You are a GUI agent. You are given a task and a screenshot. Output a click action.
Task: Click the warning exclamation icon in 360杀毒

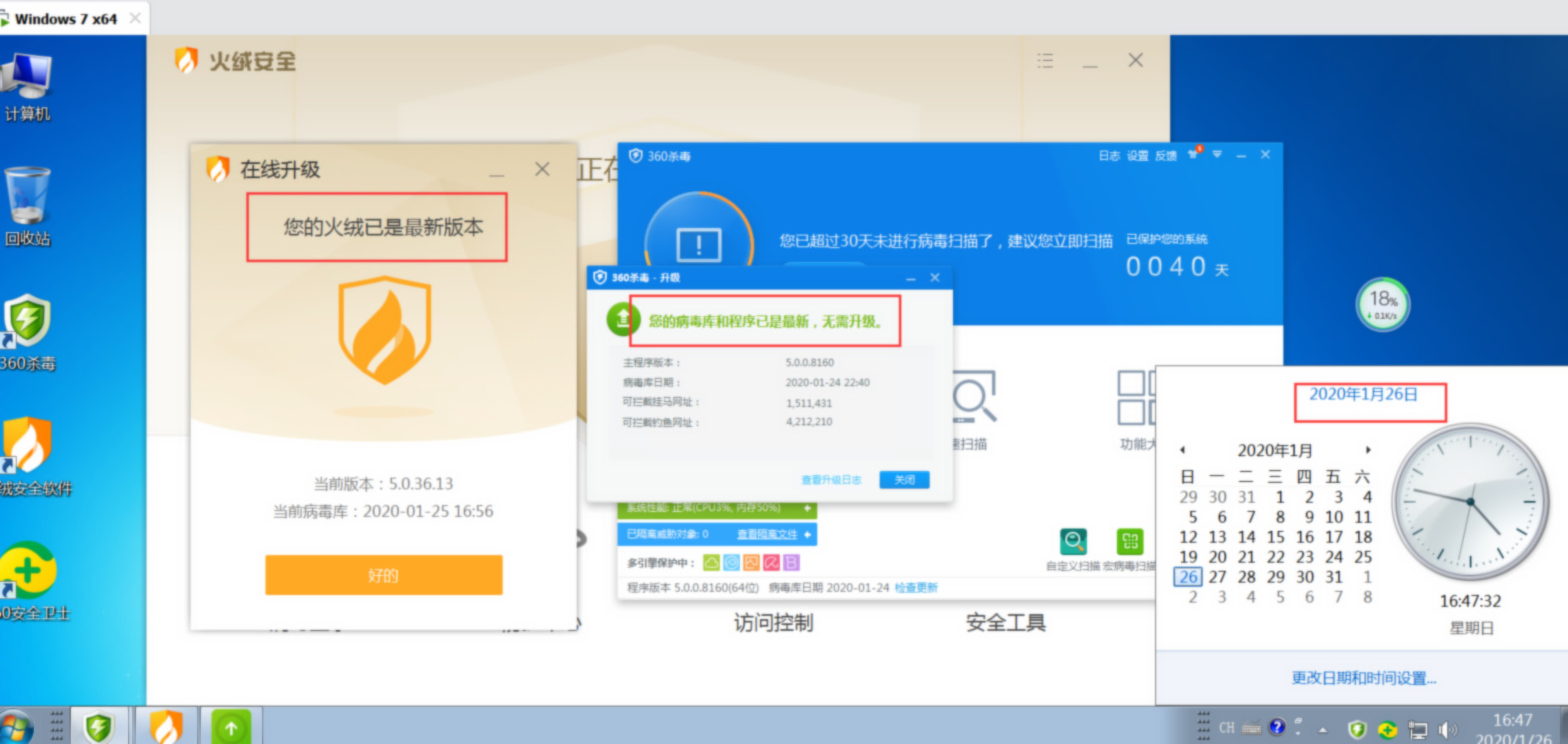(x=698, y=244)
